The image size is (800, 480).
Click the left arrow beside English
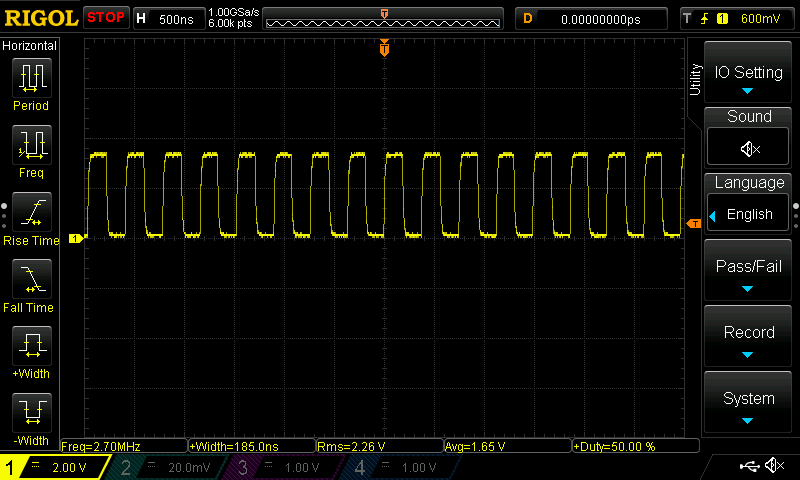click(713, 216)
